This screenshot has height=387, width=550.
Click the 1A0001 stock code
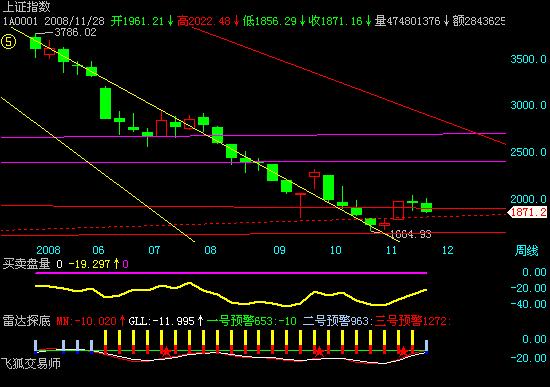pos(20,21)
